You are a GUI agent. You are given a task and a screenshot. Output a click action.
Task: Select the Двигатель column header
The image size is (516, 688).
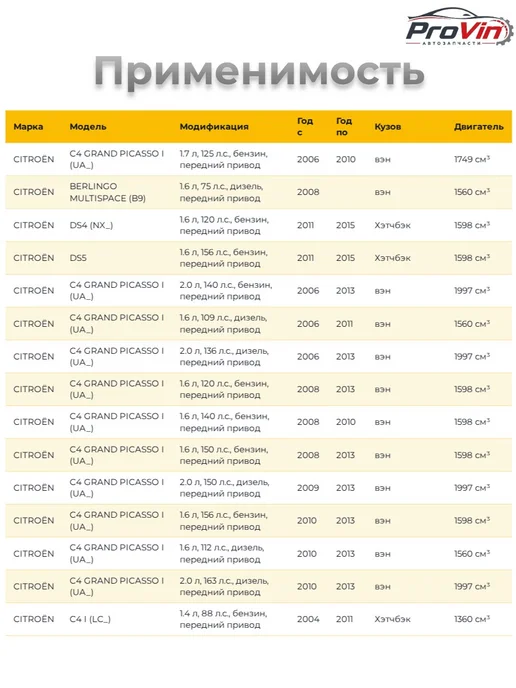(x=479, y=127)
